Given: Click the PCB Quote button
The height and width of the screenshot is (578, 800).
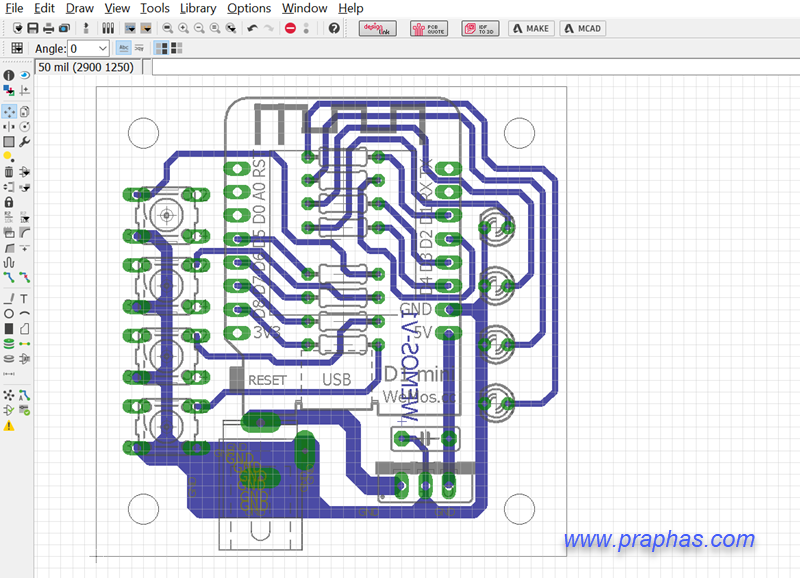Looking at the screenshot, I should click(x=429, y=29).
